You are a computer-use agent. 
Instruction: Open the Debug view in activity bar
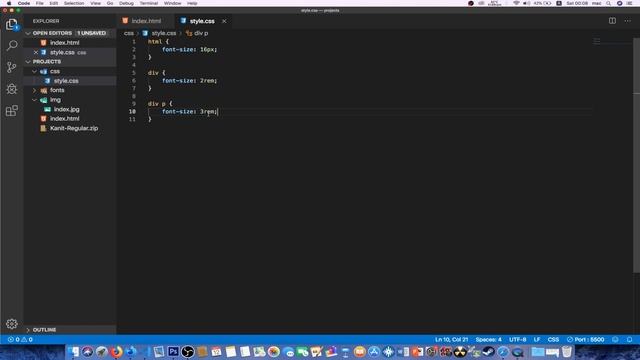[12, 89]
